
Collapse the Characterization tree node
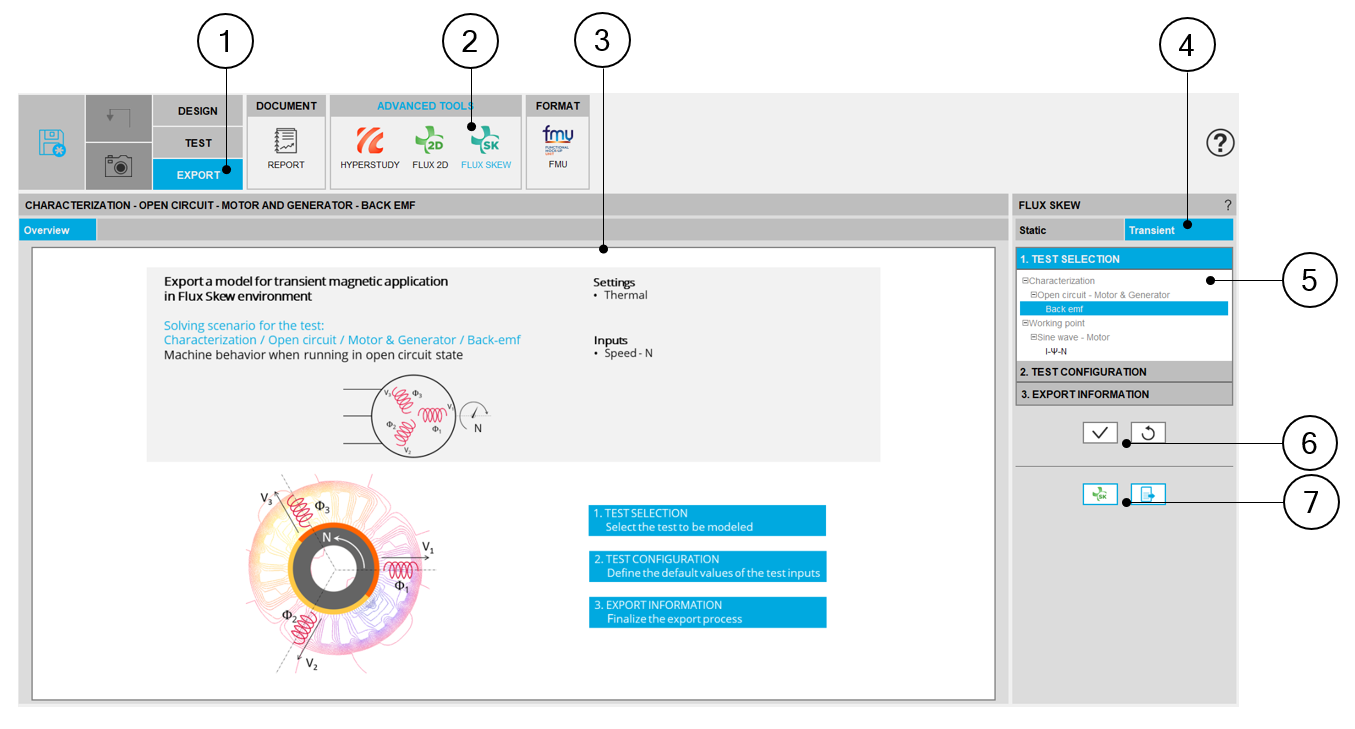[x=1025, y=281]
